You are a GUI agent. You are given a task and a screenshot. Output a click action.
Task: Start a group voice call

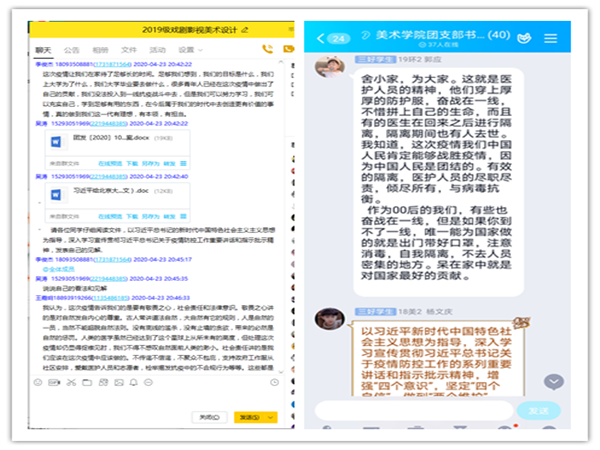(267, 48)
